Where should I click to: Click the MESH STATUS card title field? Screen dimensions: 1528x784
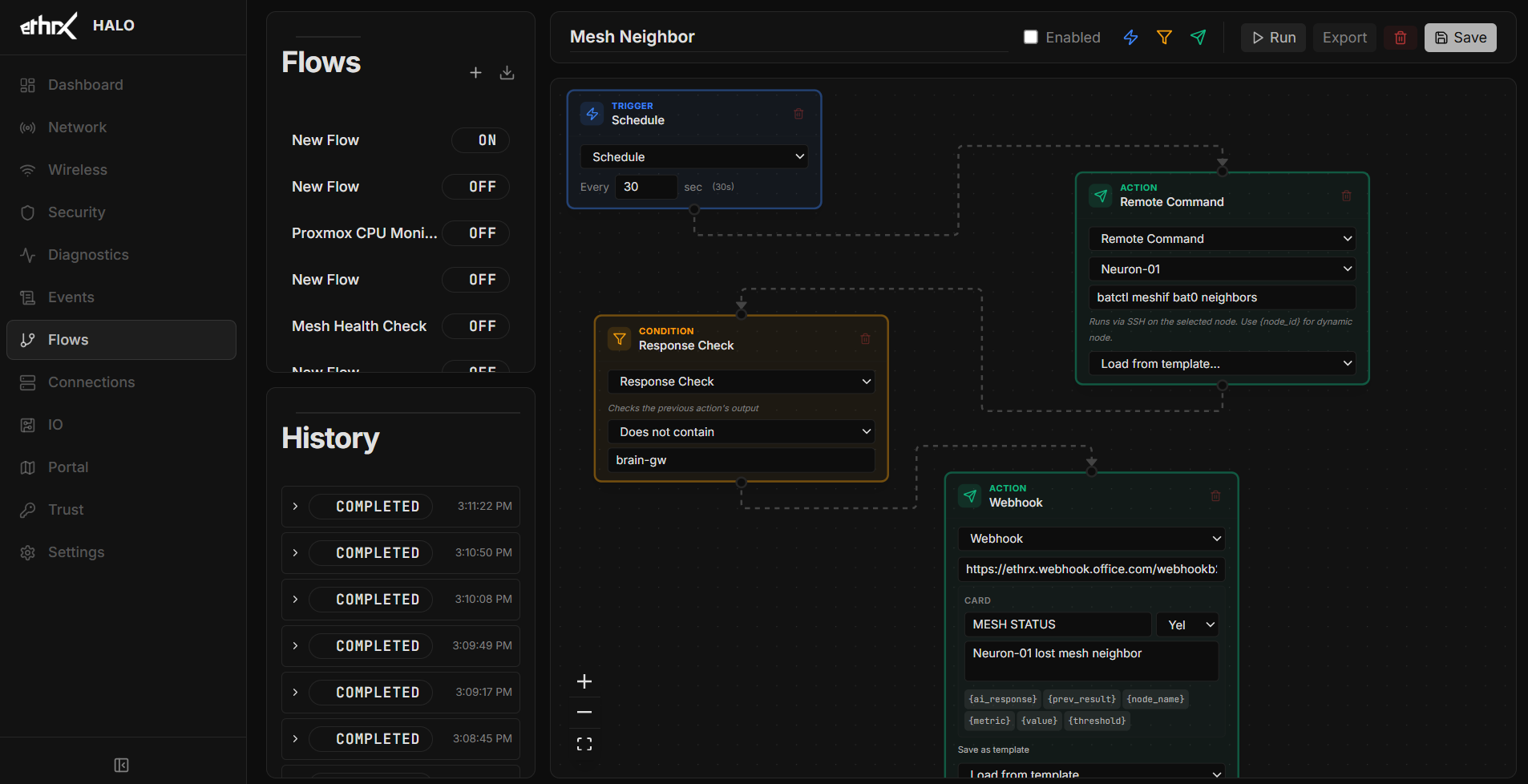(x=1058, y=624)
